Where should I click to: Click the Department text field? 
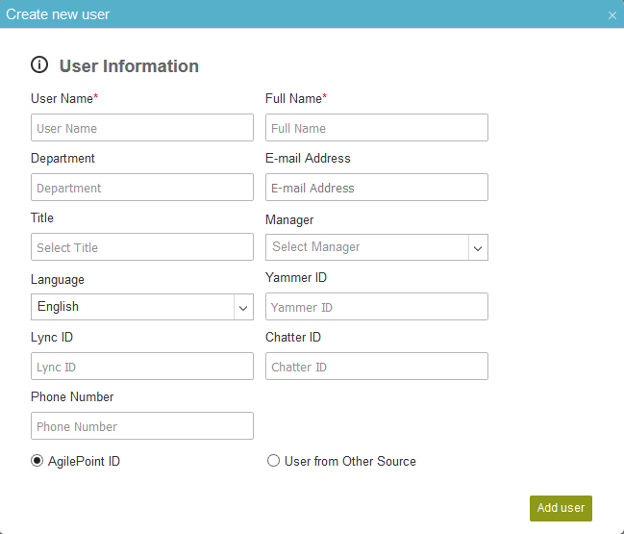coord(142,187)
